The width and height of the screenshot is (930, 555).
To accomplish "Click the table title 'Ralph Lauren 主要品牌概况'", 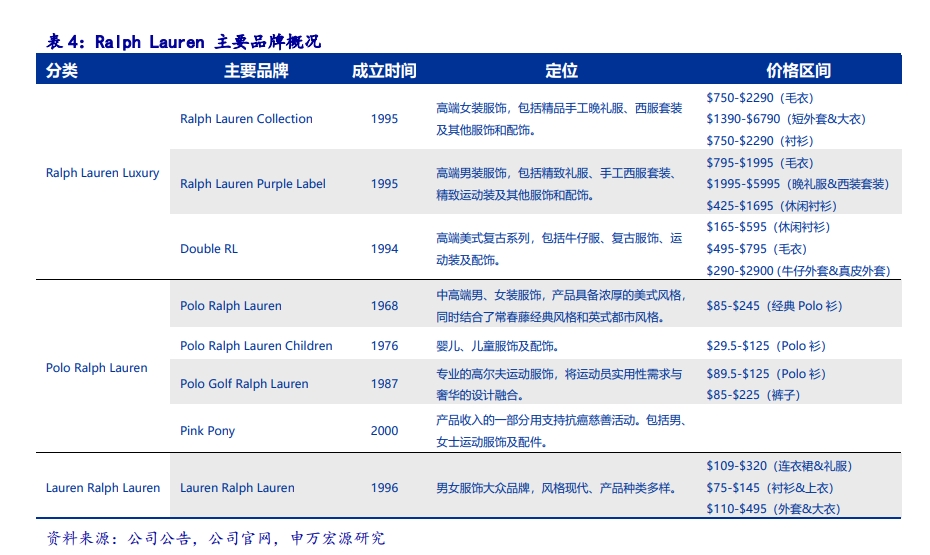I will (208, 42).
